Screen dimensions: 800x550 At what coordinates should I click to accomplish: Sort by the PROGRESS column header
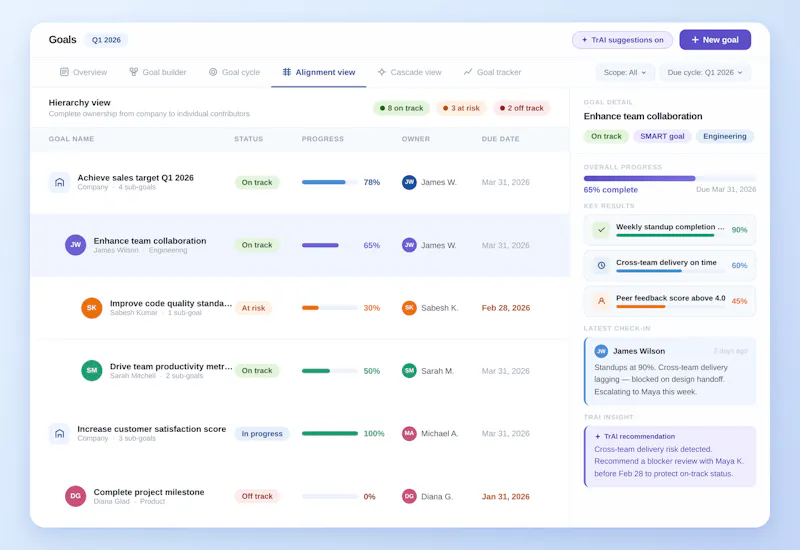point(322,139)
